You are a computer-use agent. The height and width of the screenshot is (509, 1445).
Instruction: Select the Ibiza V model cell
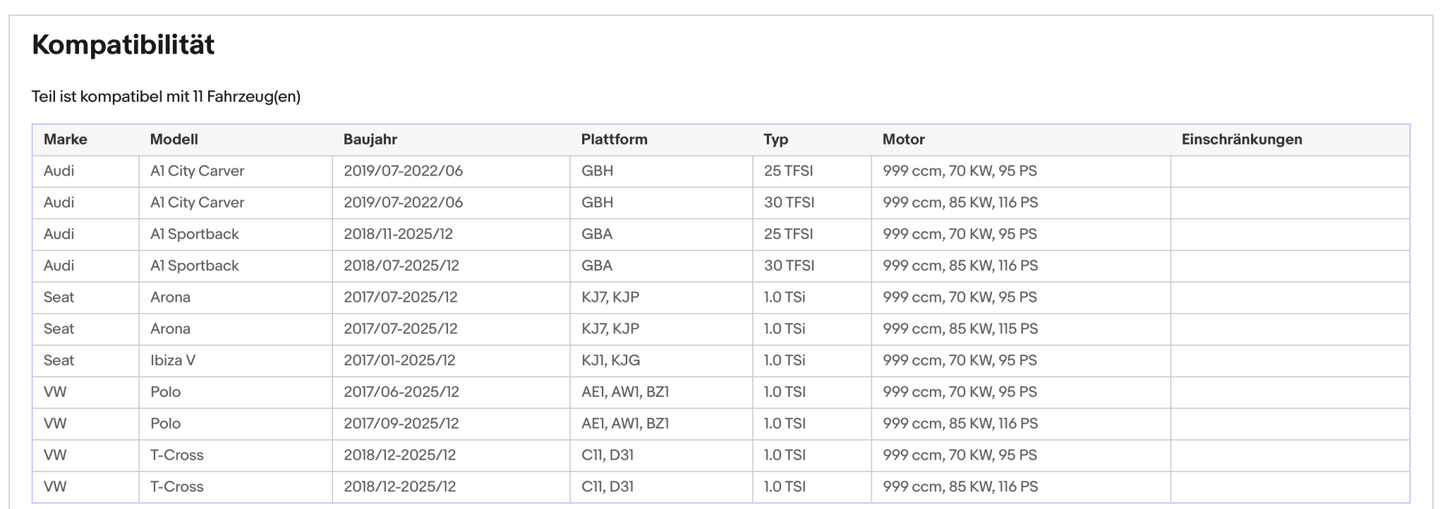point(174,360)
